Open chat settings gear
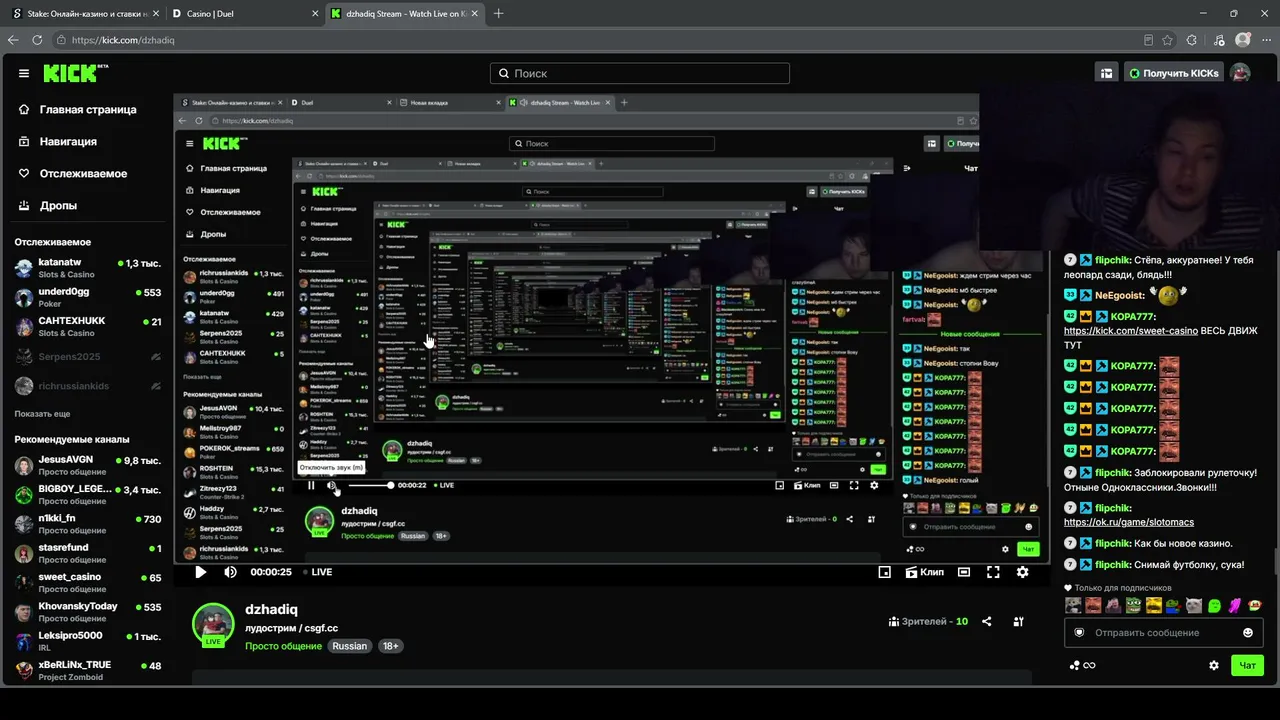 1214,665
